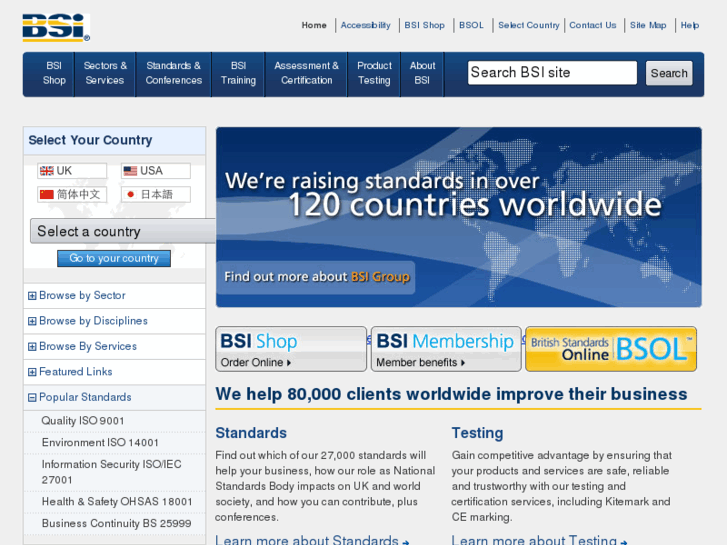The image size is (727, 545).
Task: Click the Search BSI site field
Action: (552, 73)
